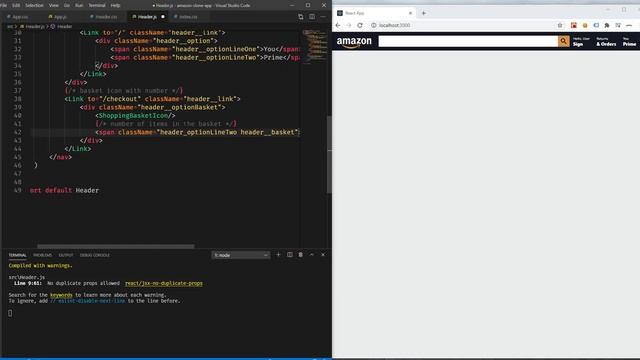The image size is (640, 360).
Task: Select the PROBLEMS panel tab
Action: point(42,255)
